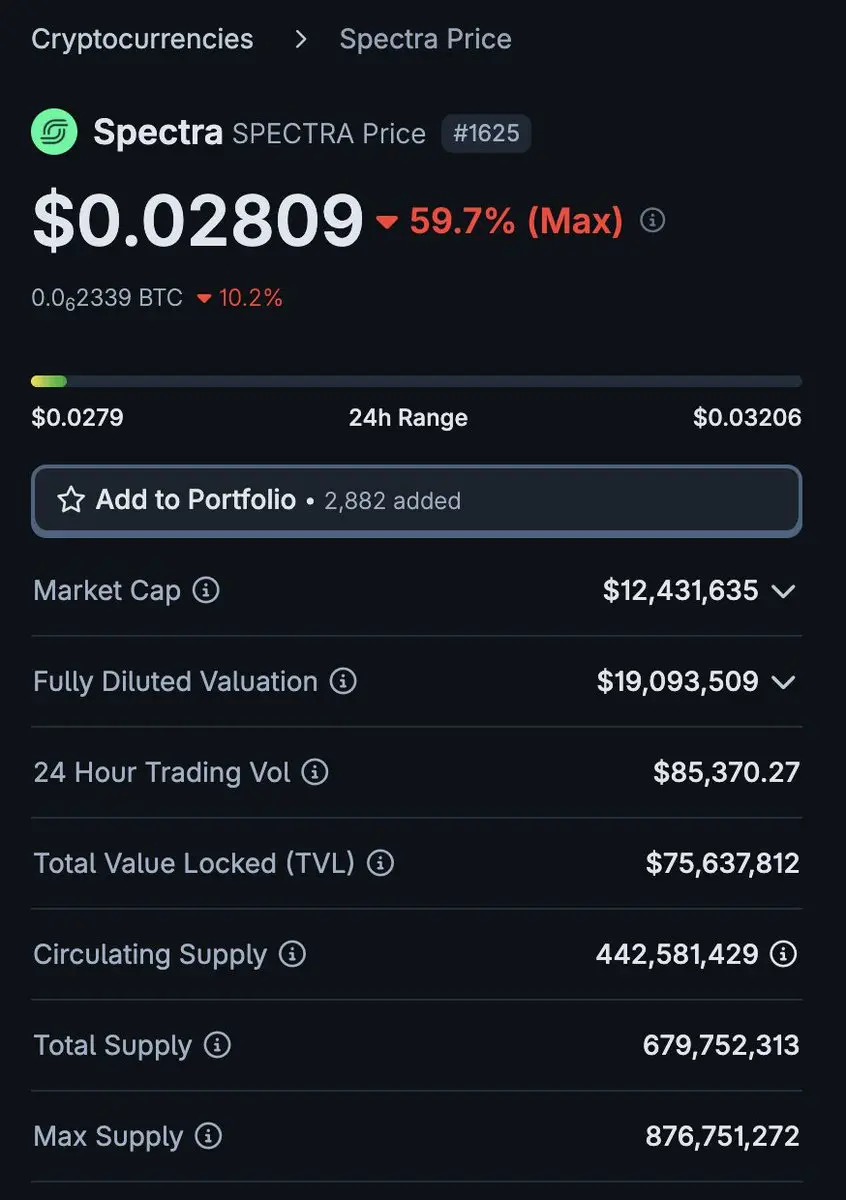Click the BTC price 0.0₆2339 BTC text
The width and height of the screenshot is (846, 1200).
click(107, 298)
